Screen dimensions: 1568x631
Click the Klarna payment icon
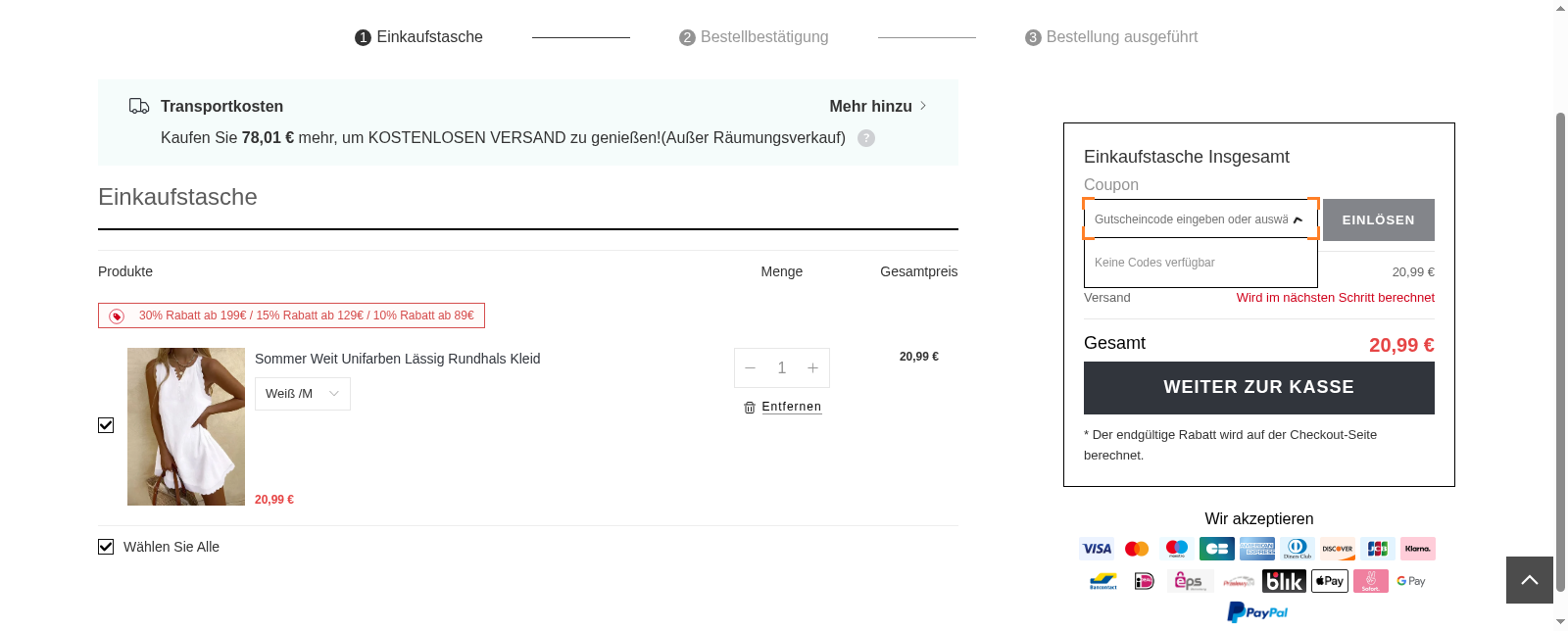click(x=1417, y=548)
